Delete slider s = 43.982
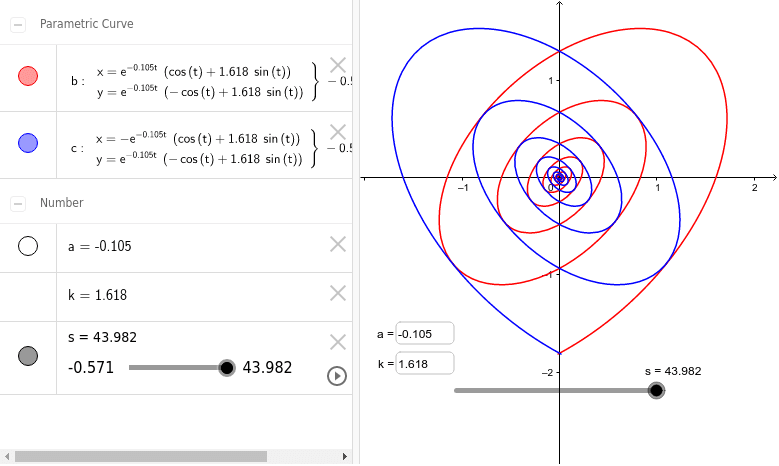The width and height of the screenshot is (779, 466). (x=338, y=342)
